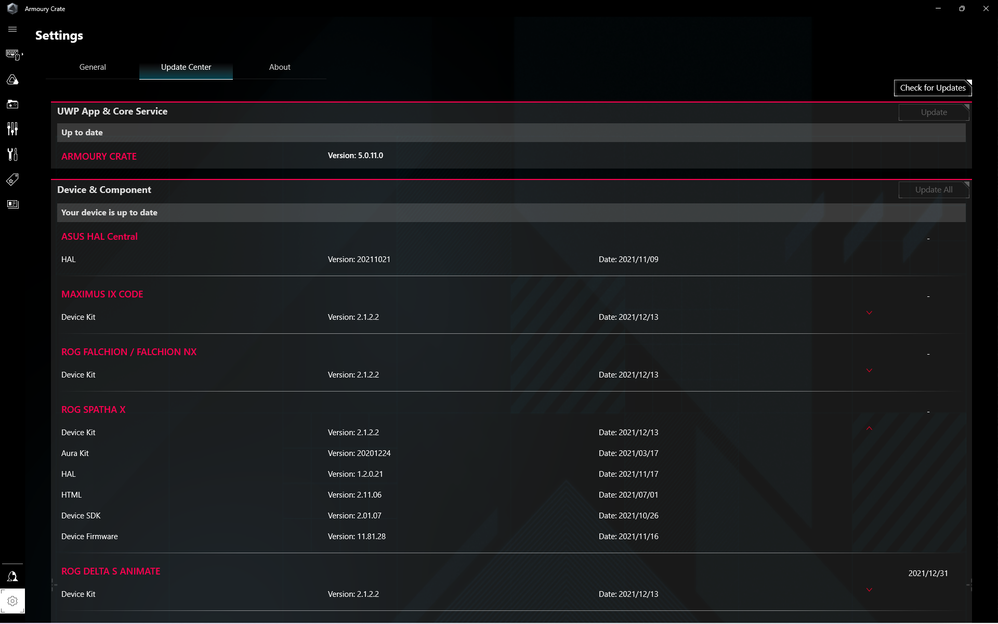Click the UWP App & Core Service header
This screenshot has height=624, width=998.
[112, 111]
